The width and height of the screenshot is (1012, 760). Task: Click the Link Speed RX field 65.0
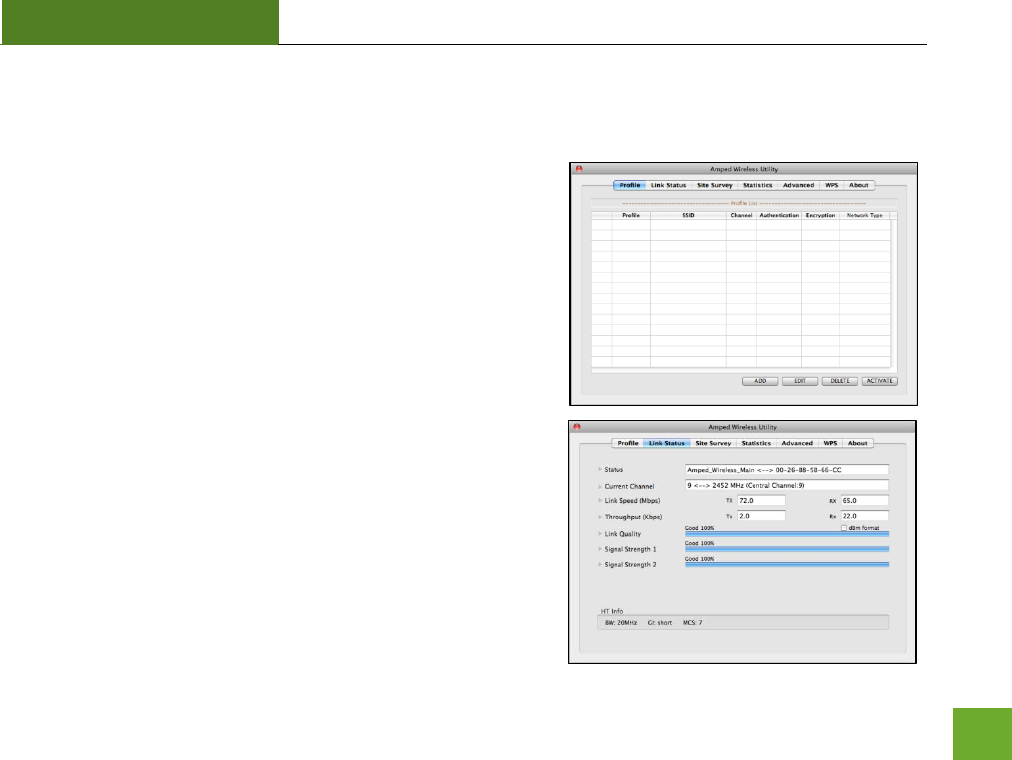pyautogui.click(x=864, y=501)
